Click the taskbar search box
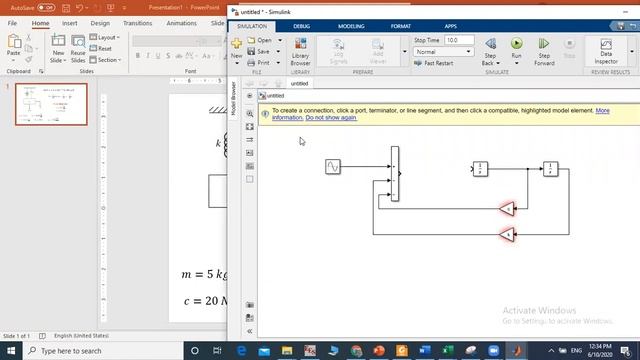640x360 pixels. pyautogui.click(x=103, y=351)
